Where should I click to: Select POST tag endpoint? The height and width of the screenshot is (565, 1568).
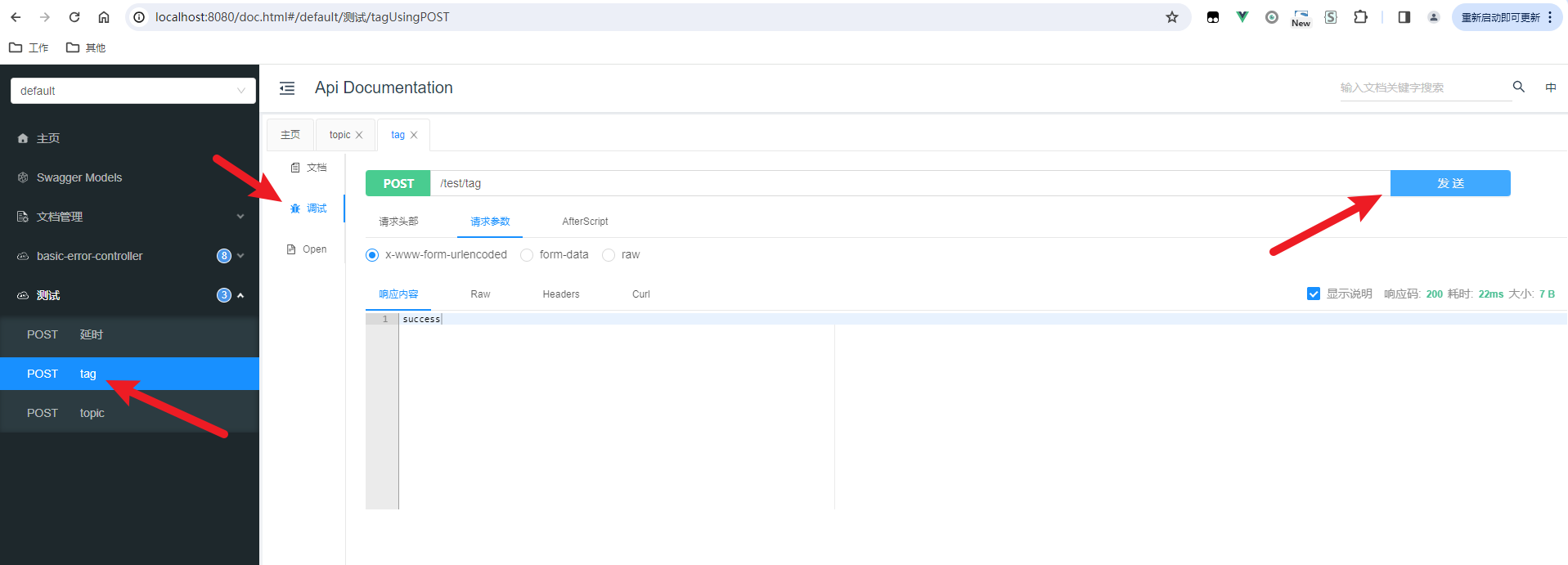(x=129, y=374)
